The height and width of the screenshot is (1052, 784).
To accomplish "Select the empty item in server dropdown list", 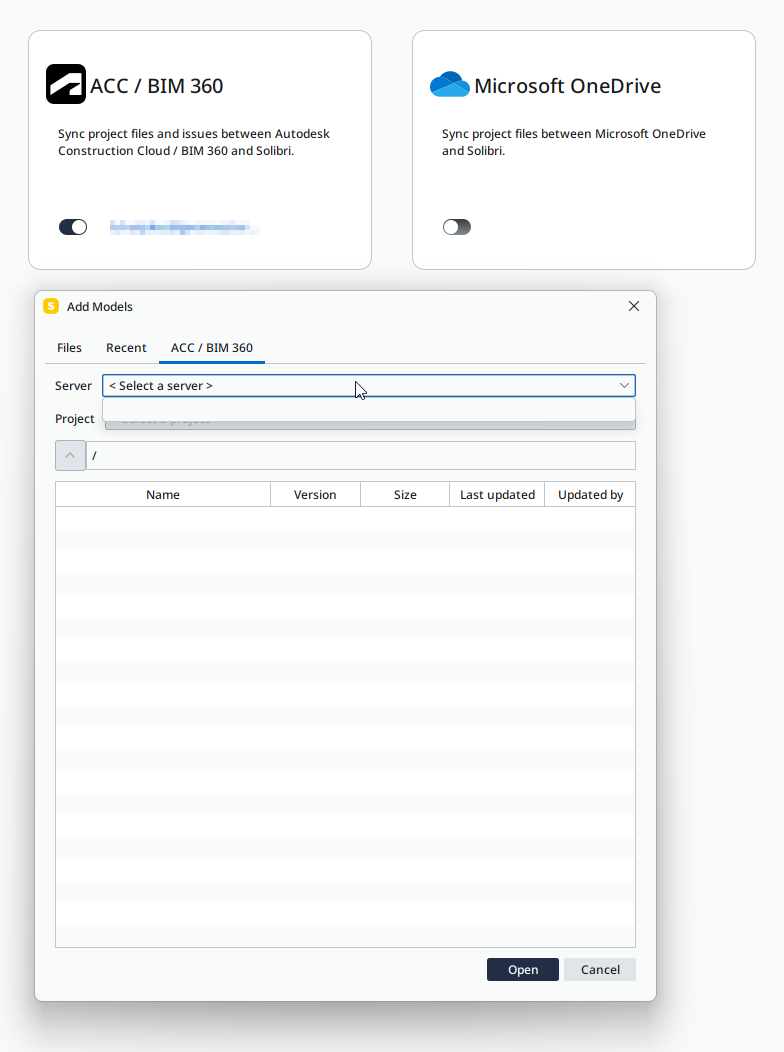I will (369, 409).
